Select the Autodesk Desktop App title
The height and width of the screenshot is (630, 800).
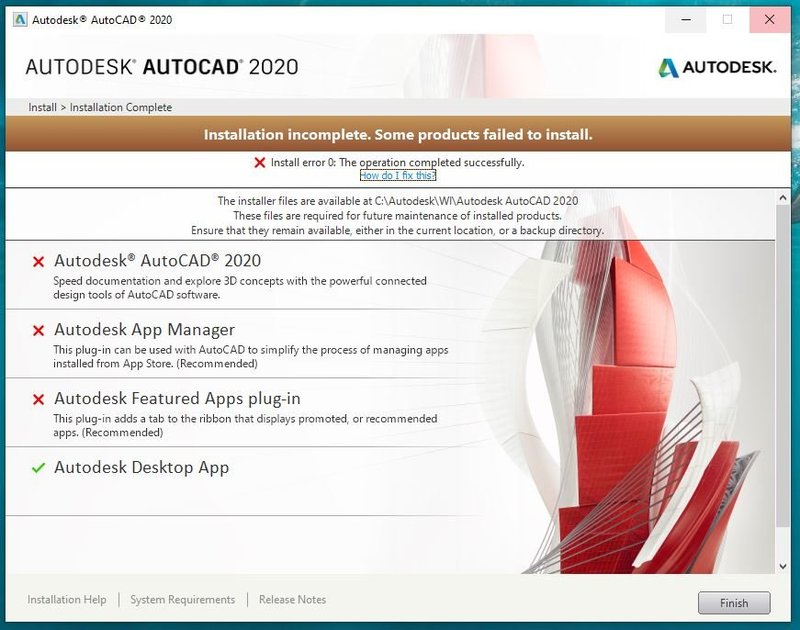(x=141, y=467)
